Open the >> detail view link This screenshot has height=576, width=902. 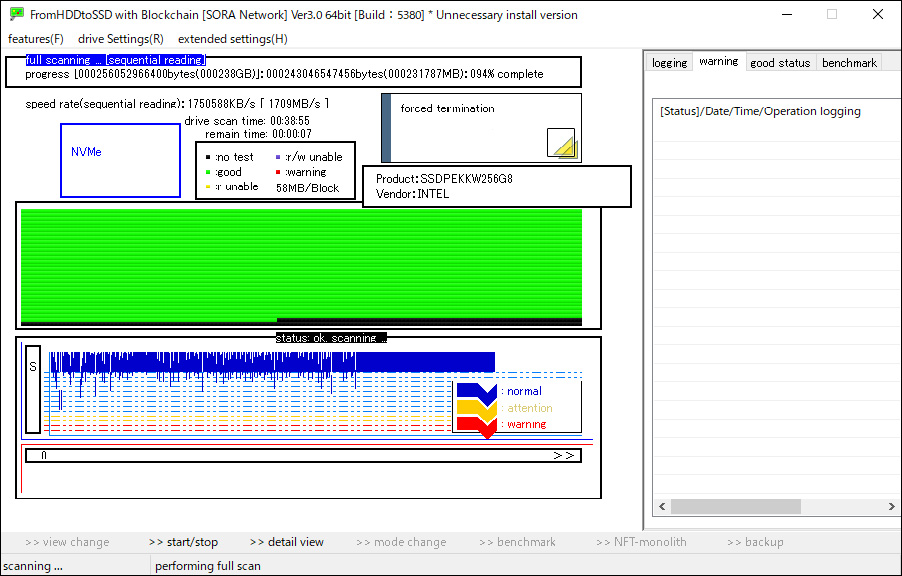pos(287,542)
